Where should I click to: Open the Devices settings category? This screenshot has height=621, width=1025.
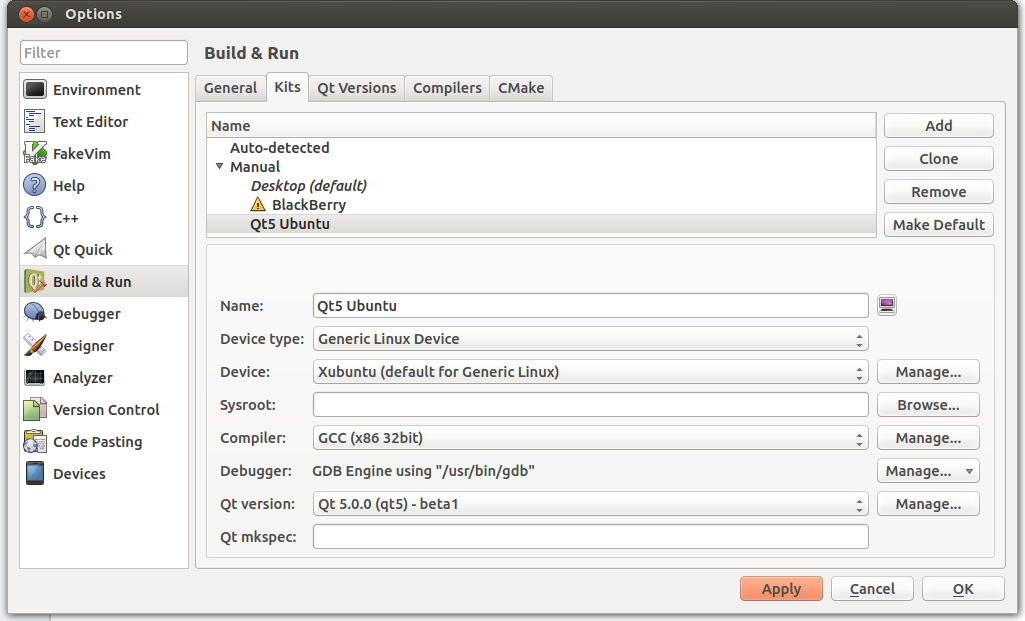[104, 473]
